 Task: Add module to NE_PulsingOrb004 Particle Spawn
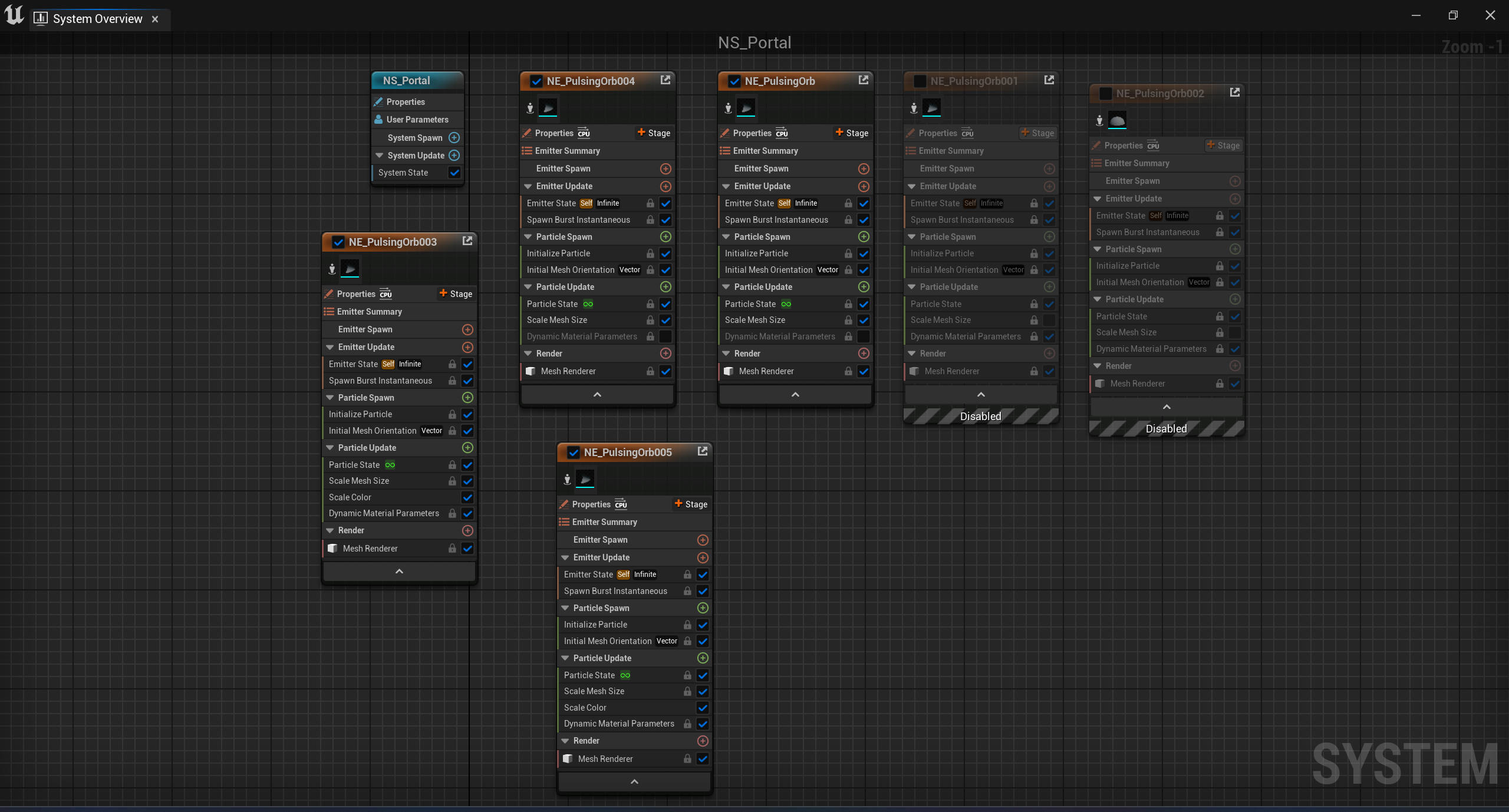point(665,236)
